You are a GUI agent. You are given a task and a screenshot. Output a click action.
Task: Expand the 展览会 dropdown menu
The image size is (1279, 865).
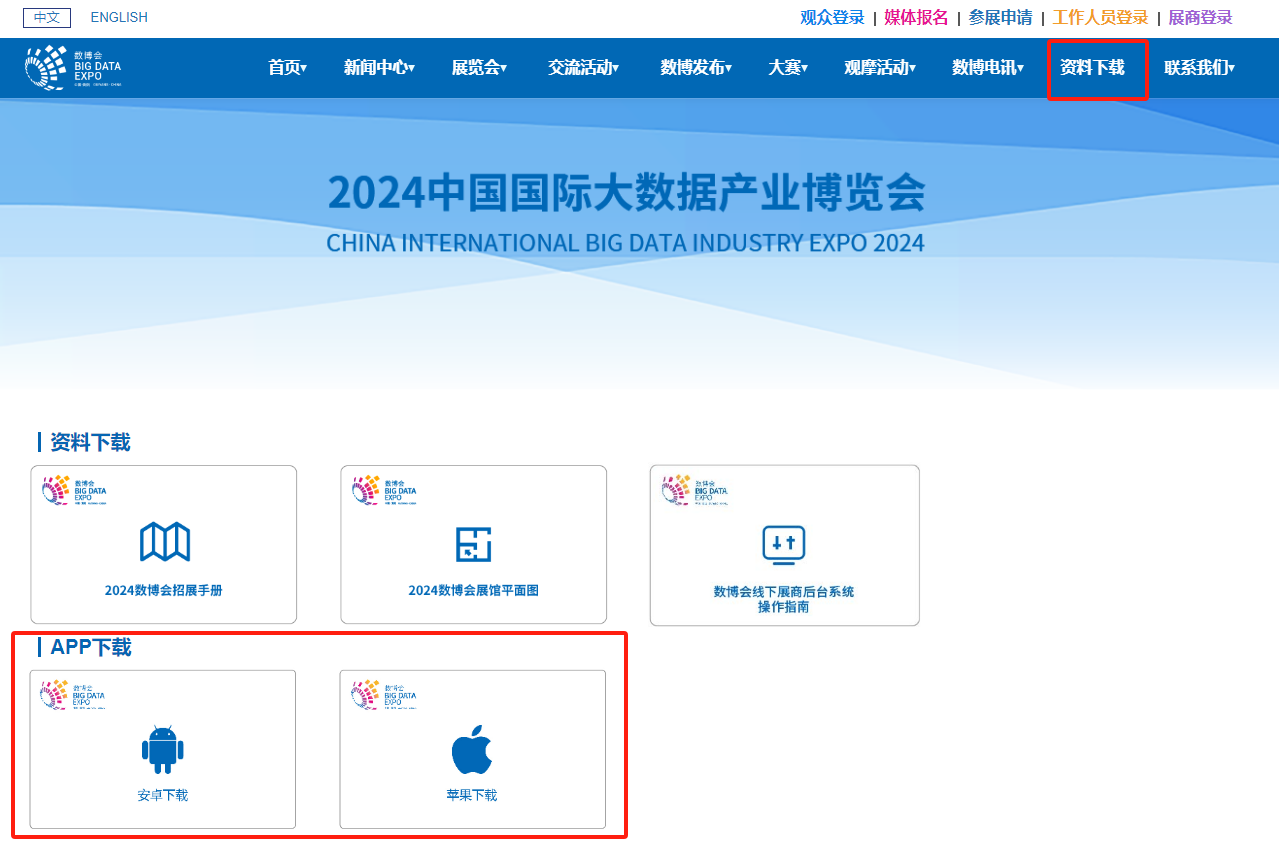point(478,68)
